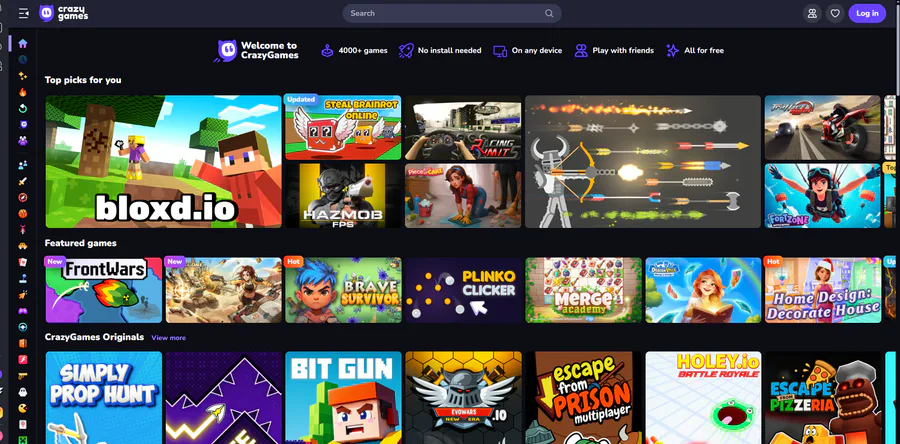Screen dimensions: 900x444
Task: Open Escape orange door icon in sidebar
Action: (x=22, y=343)
